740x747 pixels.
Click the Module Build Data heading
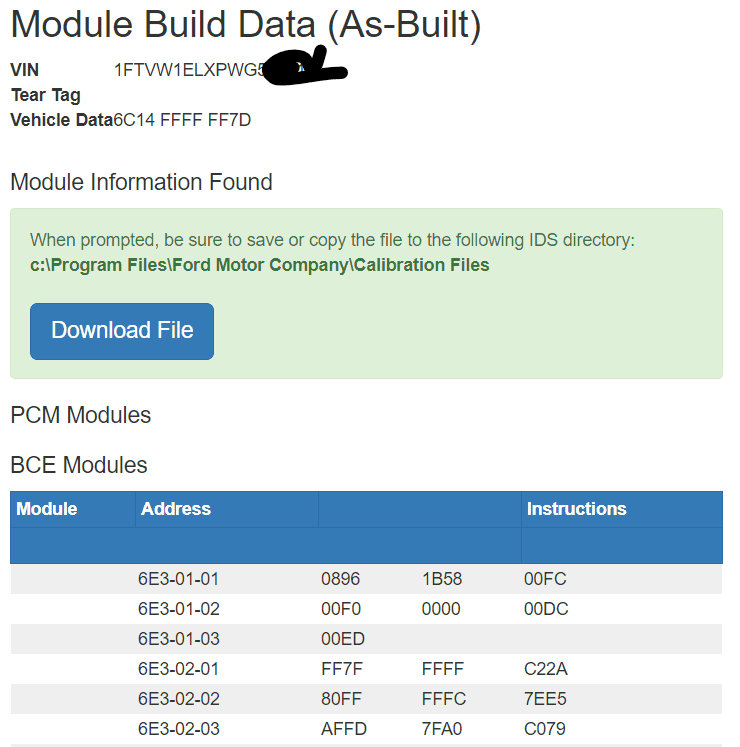click(246, 26)
